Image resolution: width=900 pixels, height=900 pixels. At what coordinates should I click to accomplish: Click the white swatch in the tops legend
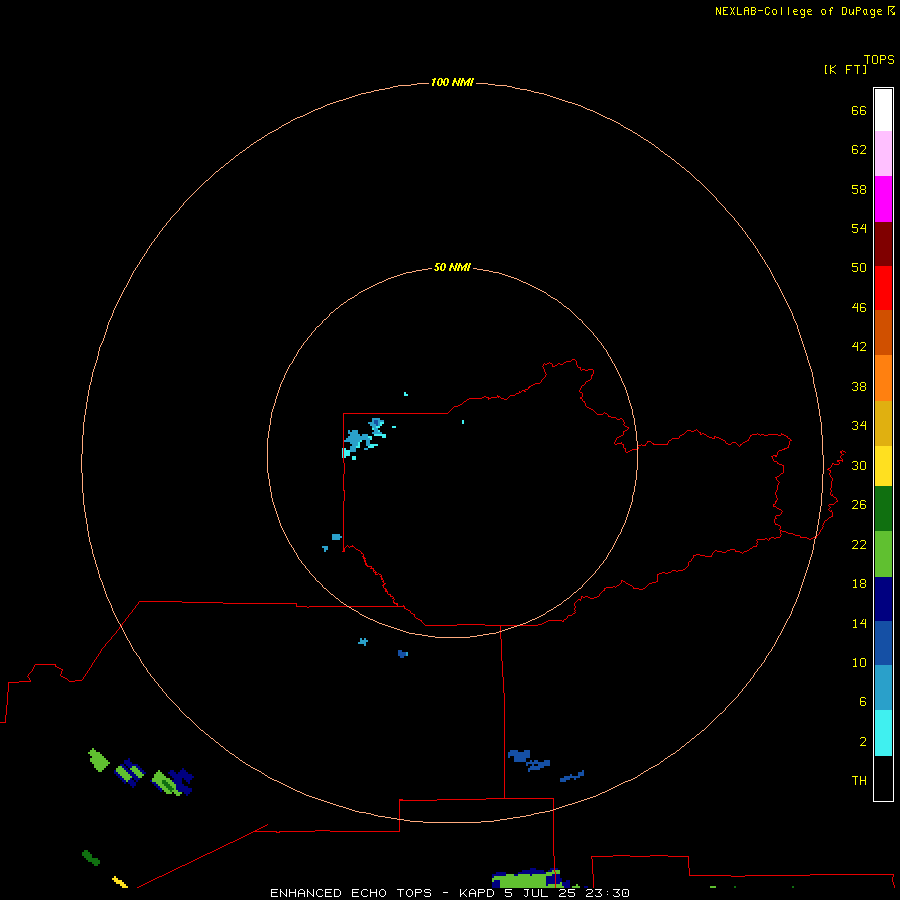click(x=883, y=110)
